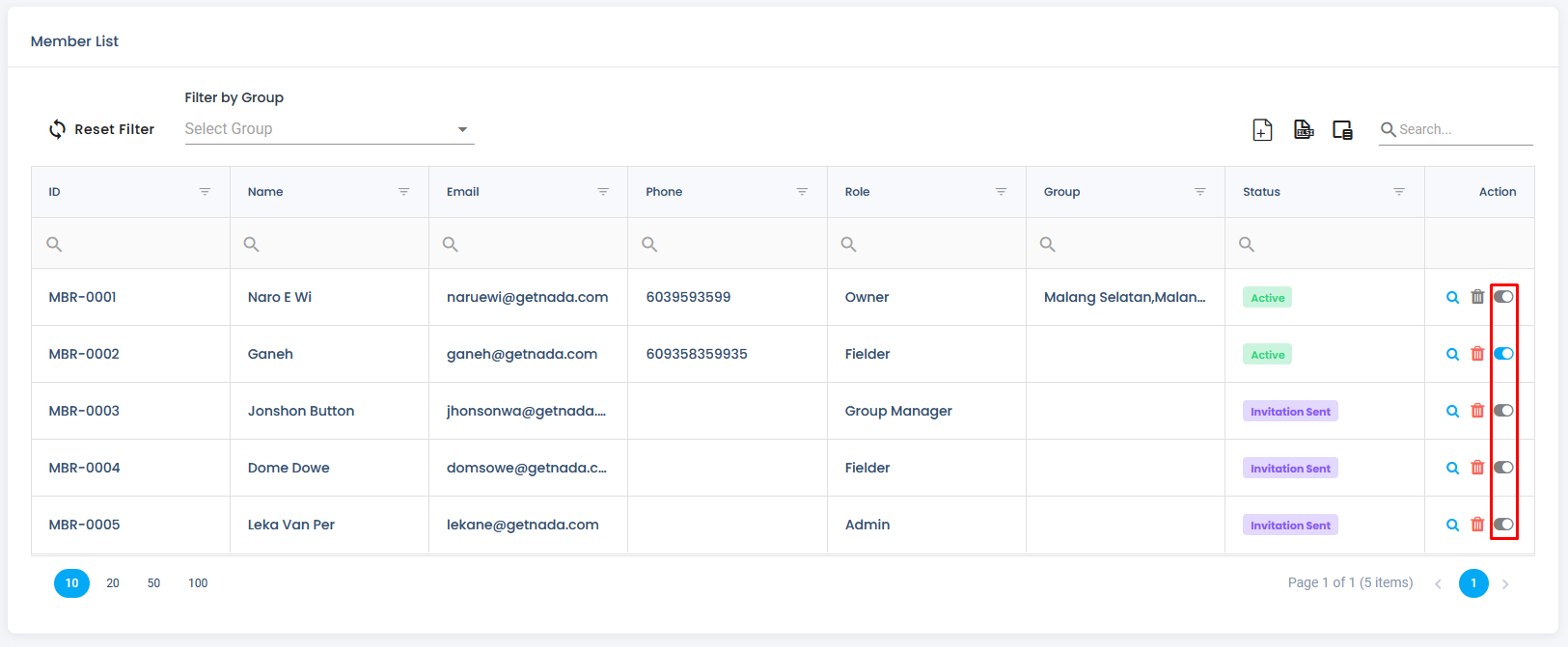
Task: Open the Email column header filter
Action: point(603,192)
